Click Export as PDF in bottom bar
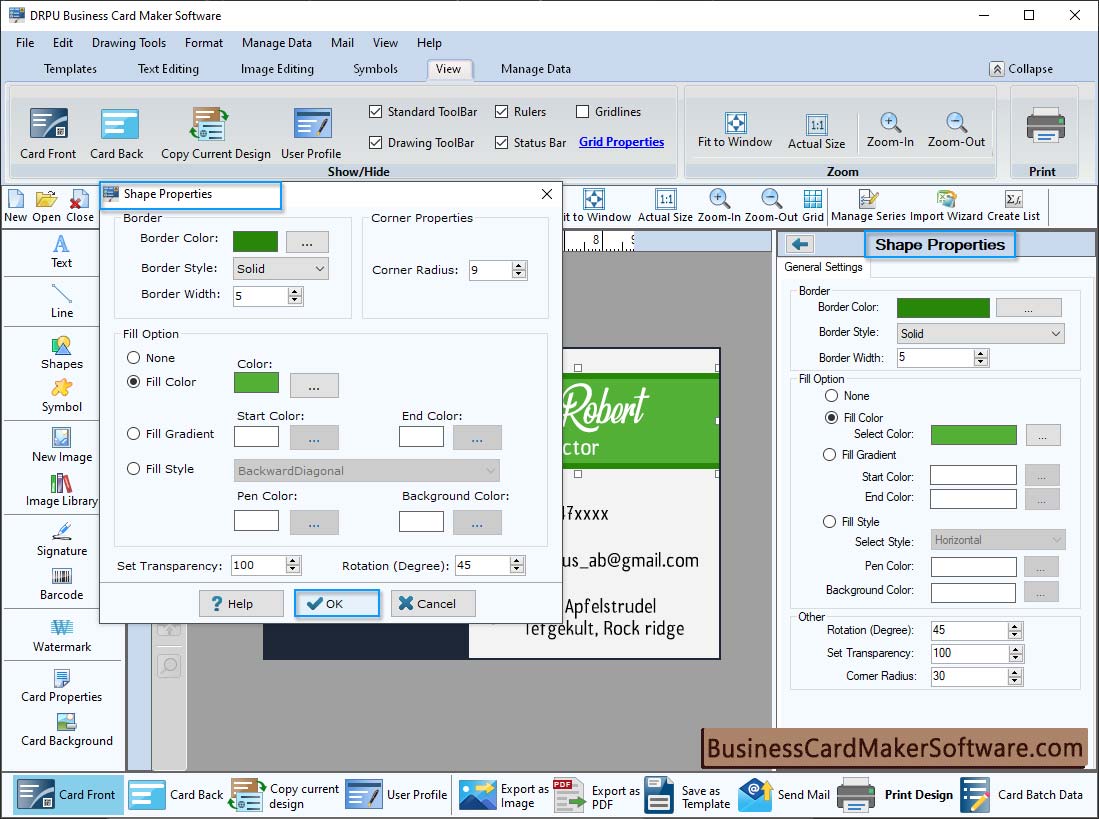 pyautogui.click(x=596, y=796)
